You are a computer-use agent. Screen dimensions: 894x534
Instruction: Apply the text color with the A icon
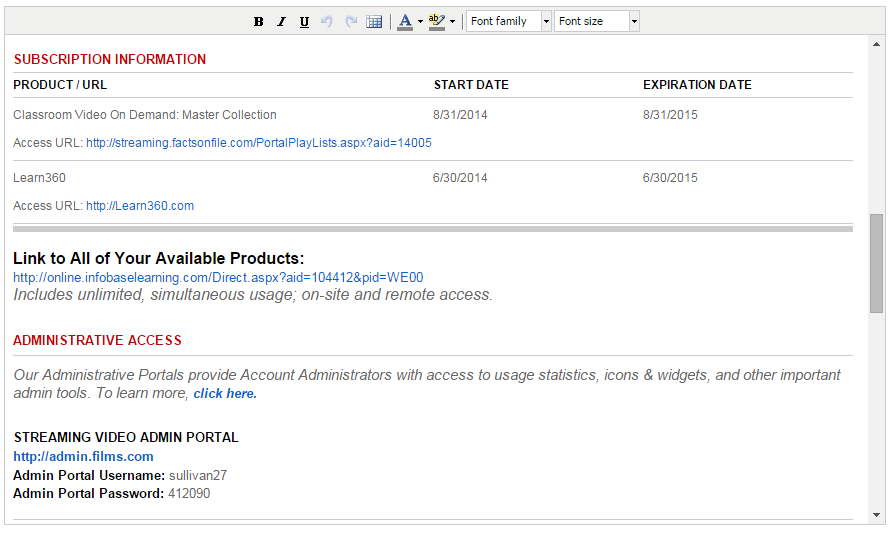[405, 22]
